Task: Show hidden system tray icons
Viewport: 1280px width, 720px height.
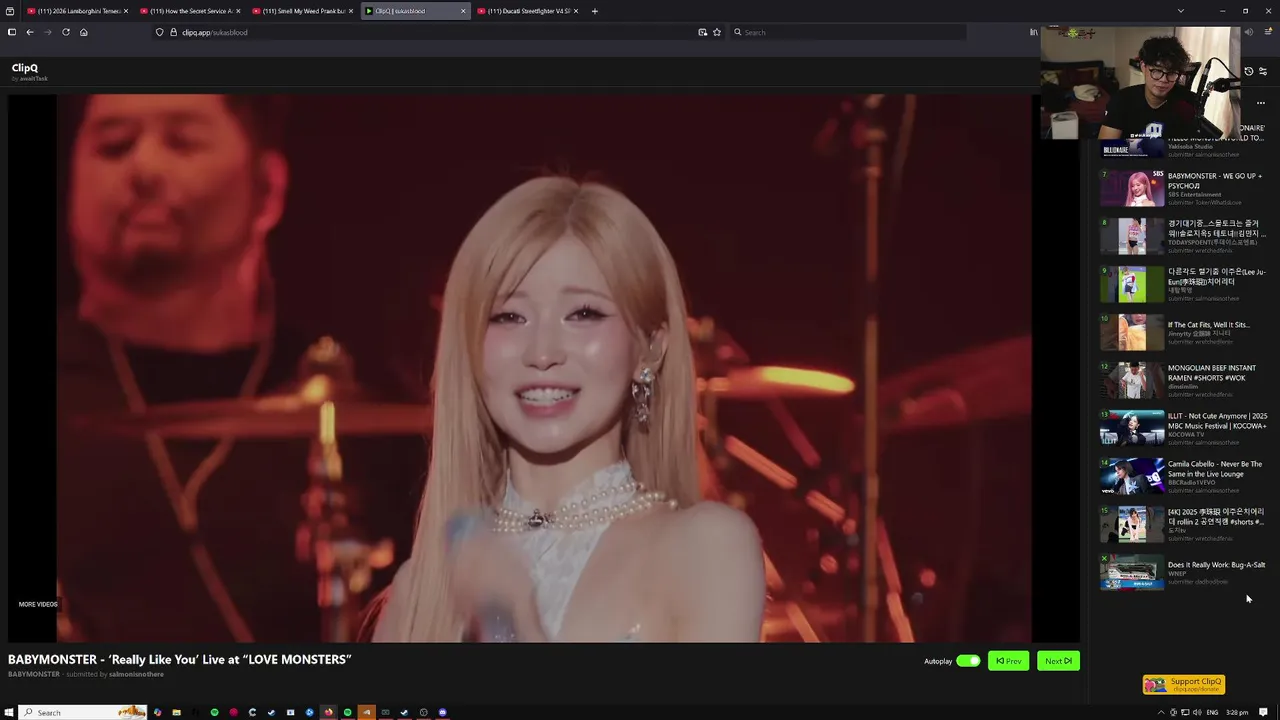Action: (1161, 712)
